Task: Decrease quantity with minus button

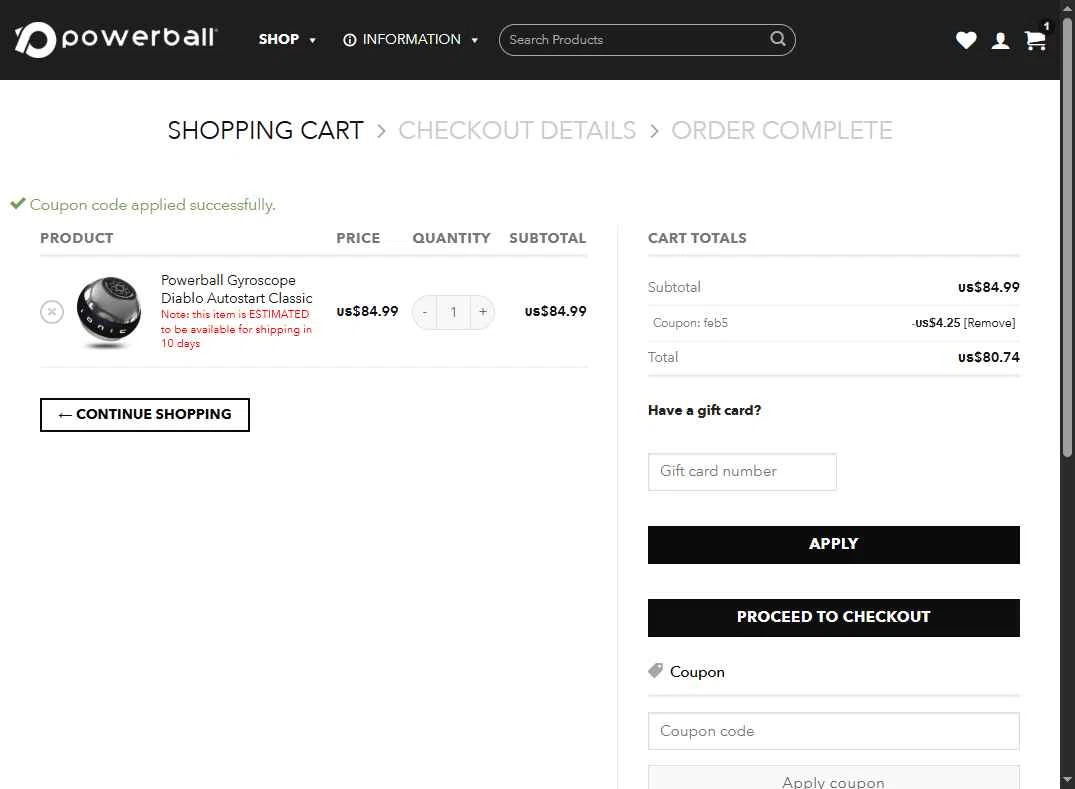Action: (x=424, y=312)
